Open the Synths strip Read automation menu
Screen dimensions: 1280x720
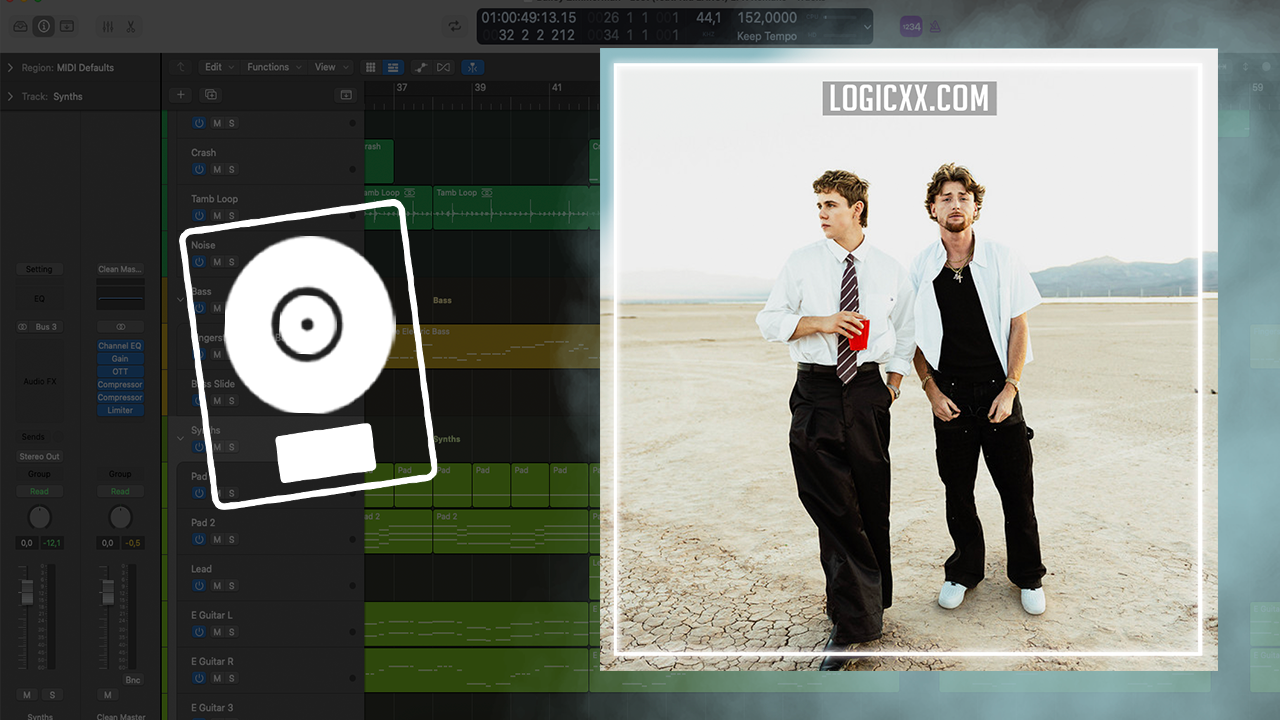click(x=39, y=491)
